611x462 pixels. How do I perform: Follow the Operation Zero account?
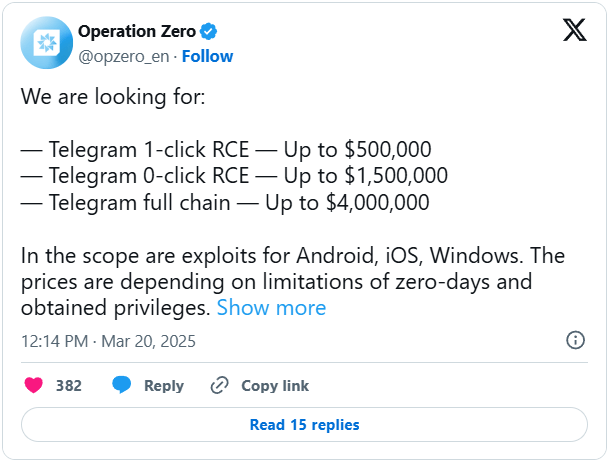[x=207, y=56]
